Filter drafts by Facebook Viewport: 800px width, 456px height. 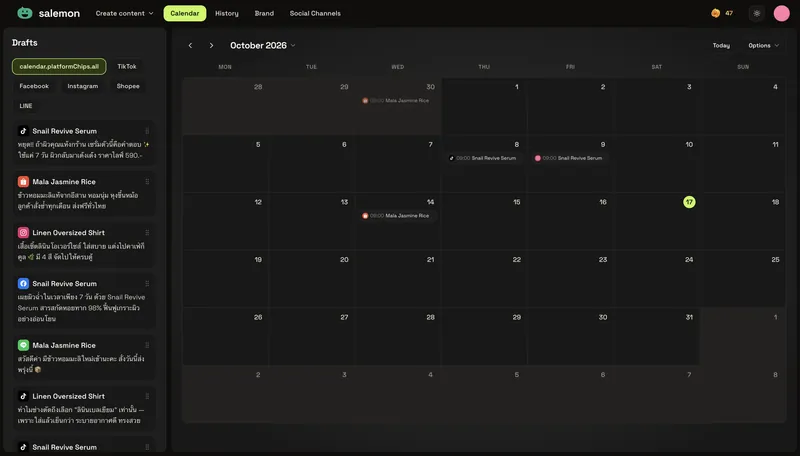[x=34, y=86]
